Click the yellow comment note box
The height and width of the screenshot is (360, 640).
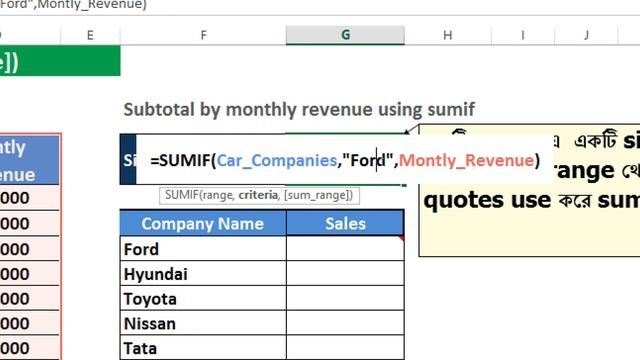[529, 220]
